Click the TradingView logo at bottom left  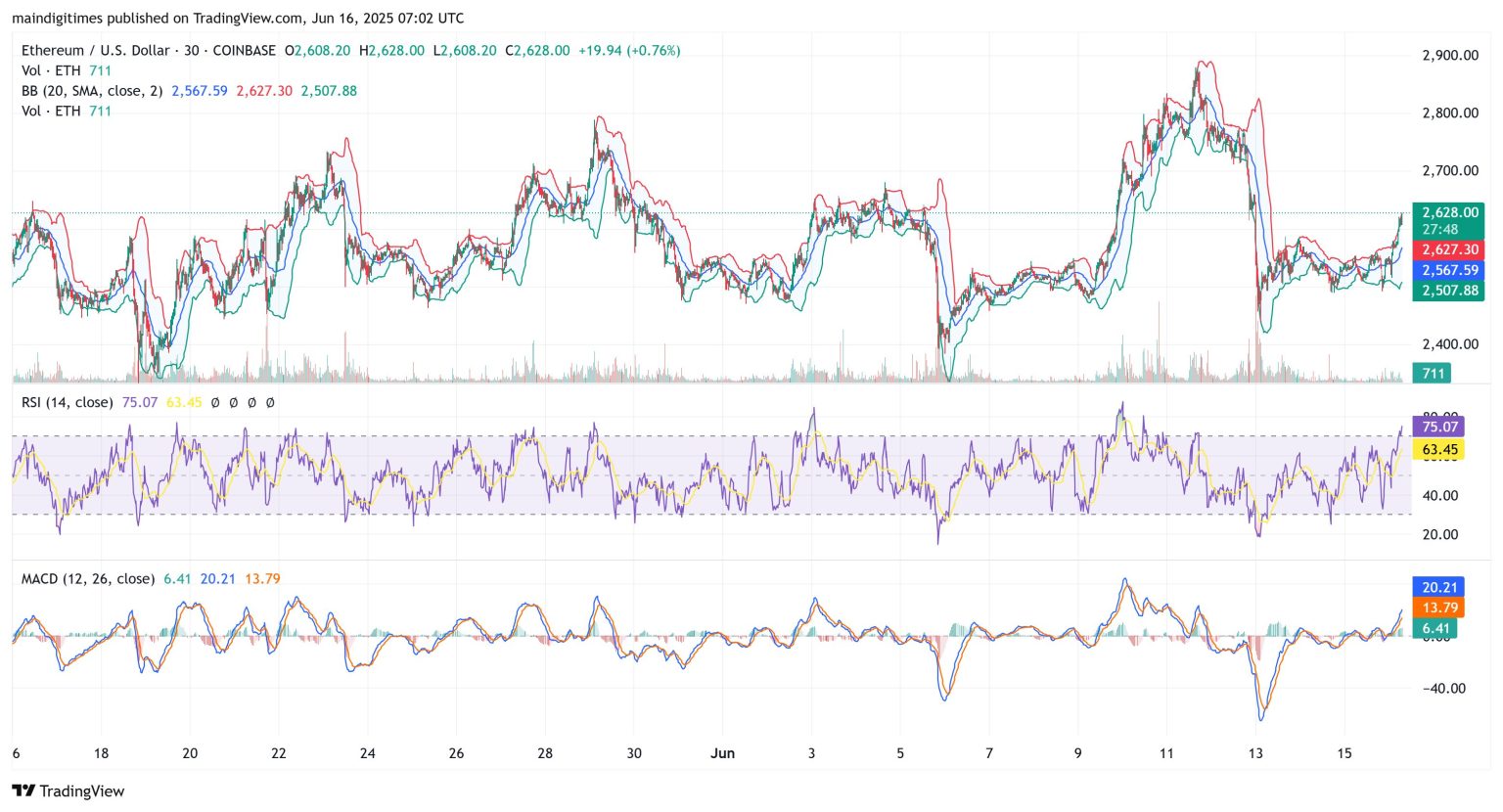[x=68, y=790]
